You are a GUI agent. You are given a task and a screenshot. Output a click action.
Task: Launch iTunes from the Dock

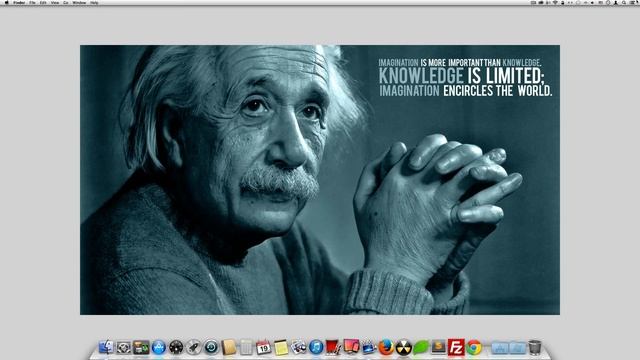pos(316,348)
